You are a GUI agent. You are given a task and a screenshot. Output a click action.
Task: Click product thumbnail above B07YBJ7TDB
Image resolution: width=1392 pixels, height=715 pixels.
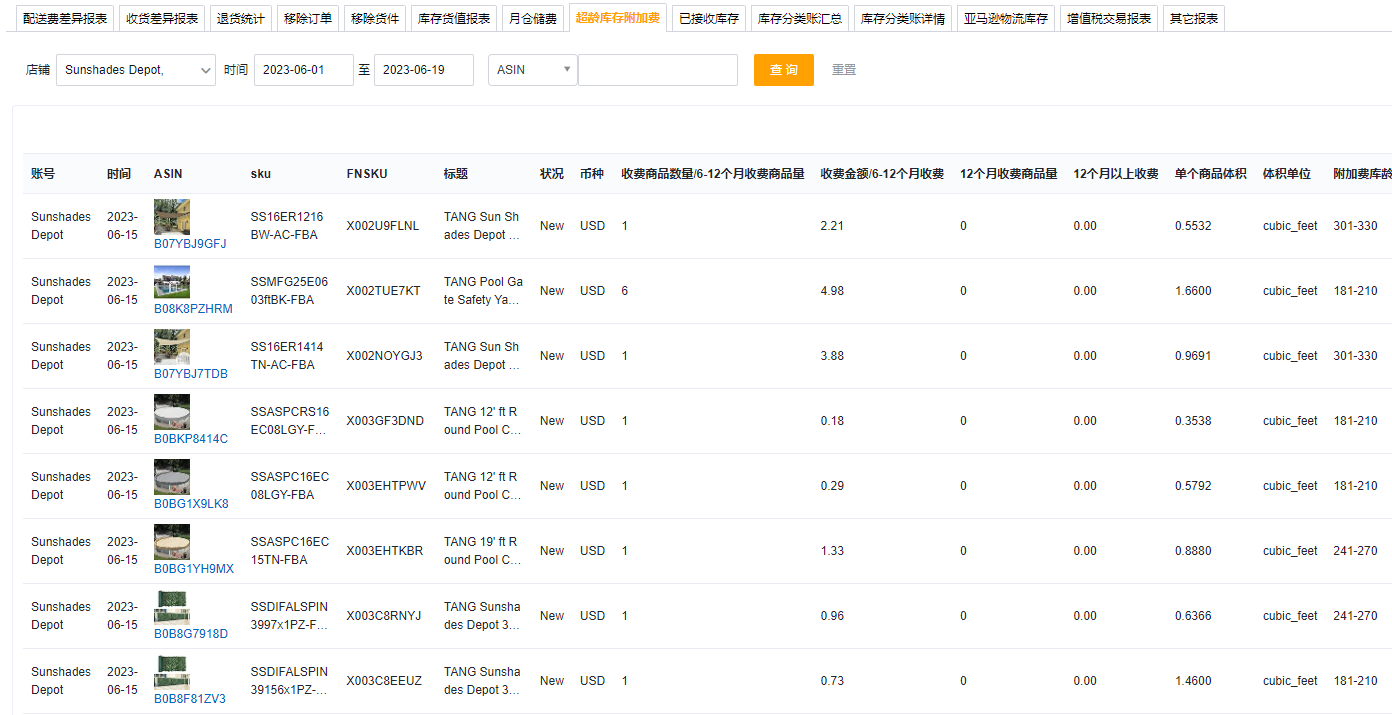coord(172,347)
